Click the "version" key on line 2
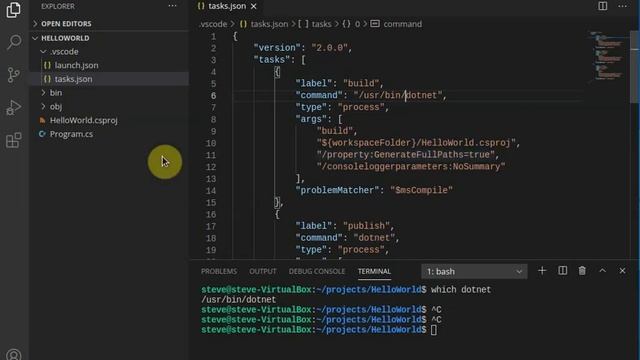The width and height of the screenshot is (640, 360). pyautogui.click(x=277, y=48)
